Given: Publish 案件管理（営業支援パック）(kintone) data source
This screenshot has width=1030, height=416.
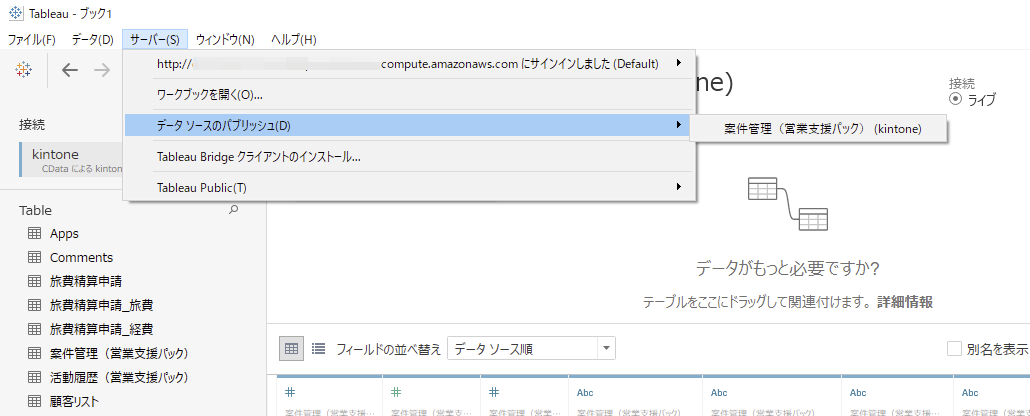Looking at the screenshot, I should tap(818, 129).
